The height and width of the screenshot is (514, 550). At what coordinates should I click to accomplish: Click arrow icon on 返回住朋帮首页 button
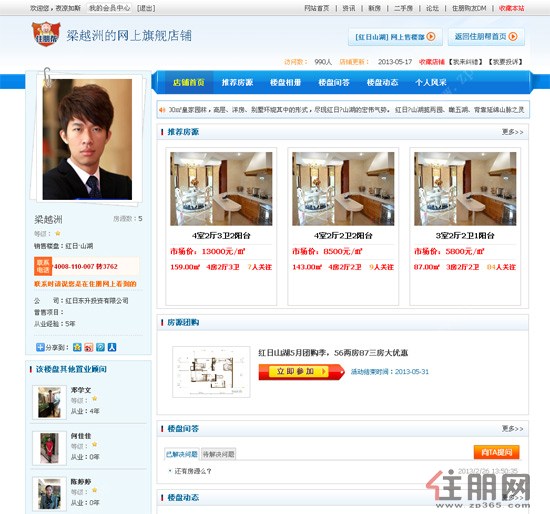point(513,36)
